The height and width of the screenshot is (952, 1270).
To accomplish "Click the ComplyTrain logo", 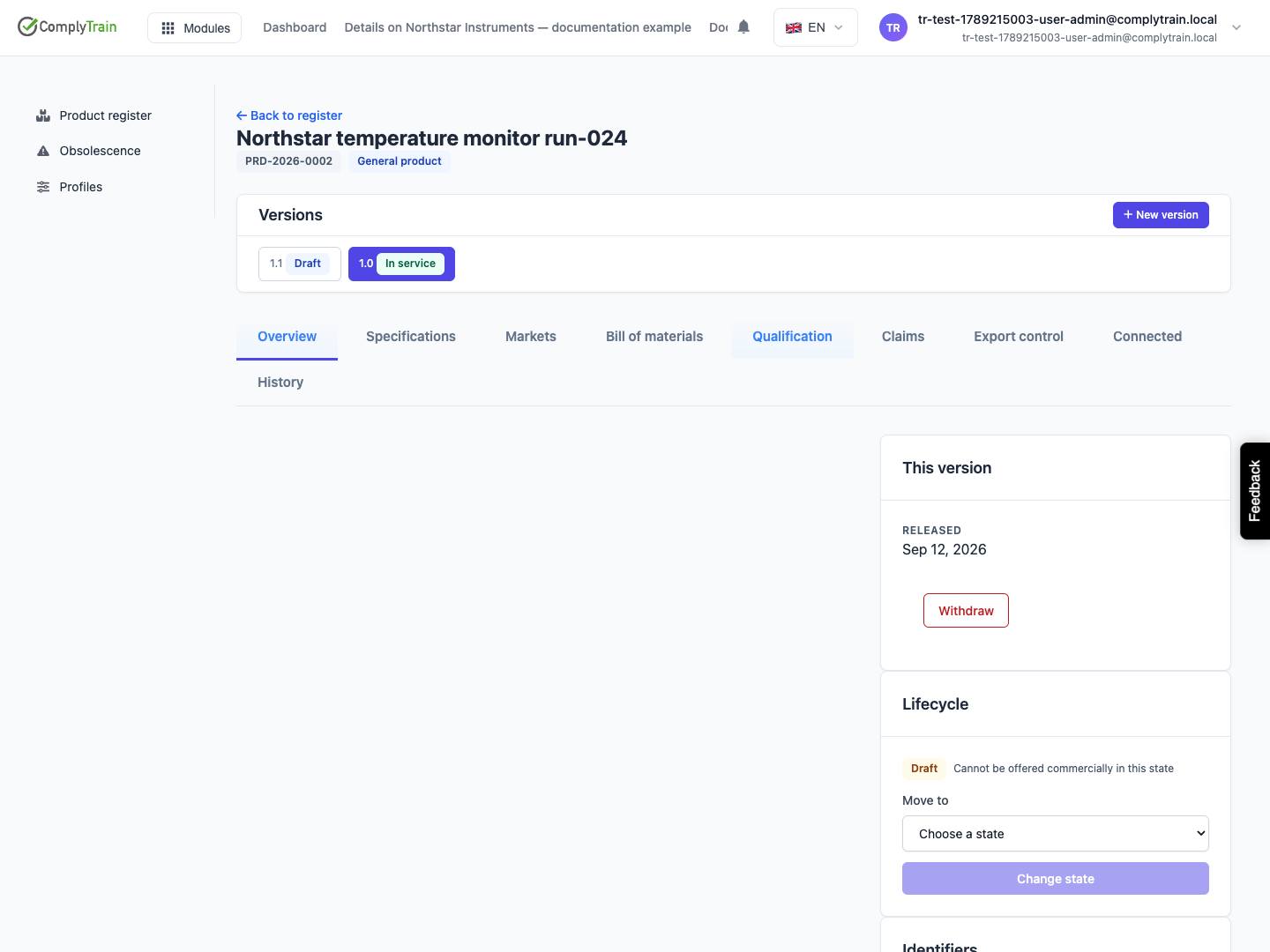I will coord(67,26).
